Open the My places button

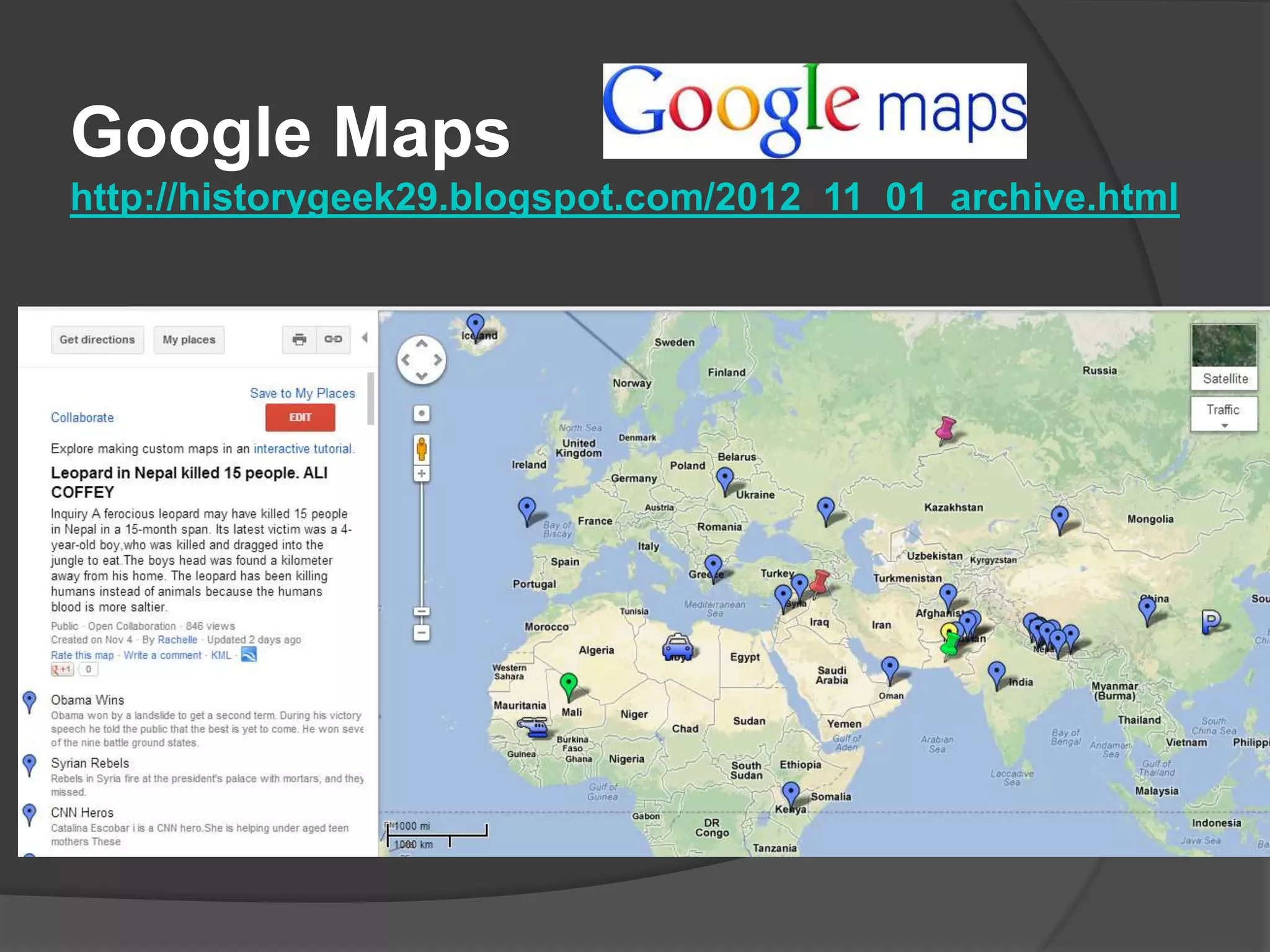189,340
